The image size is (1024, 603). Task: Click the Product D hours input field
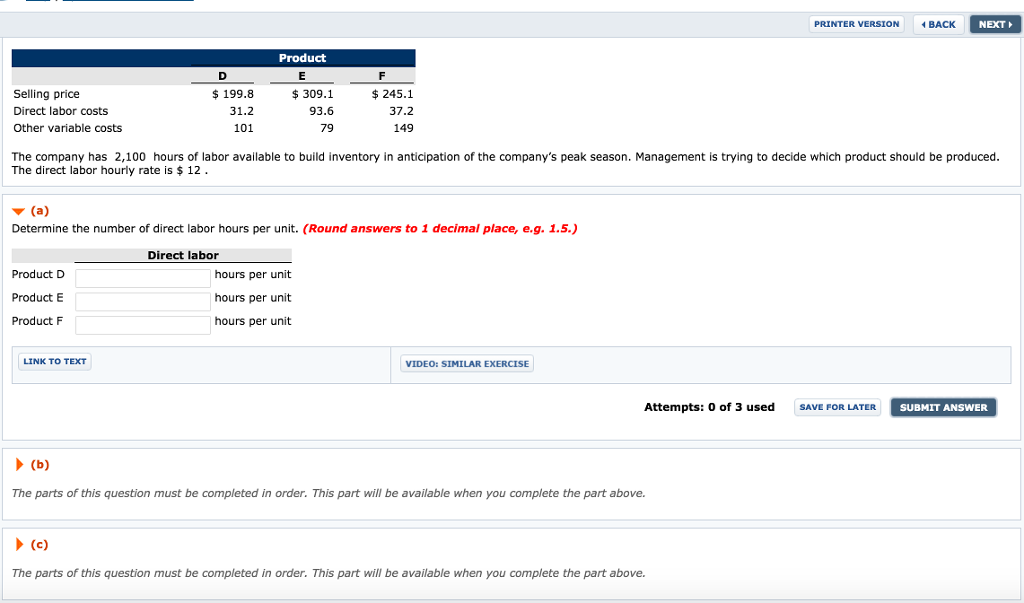142,277
